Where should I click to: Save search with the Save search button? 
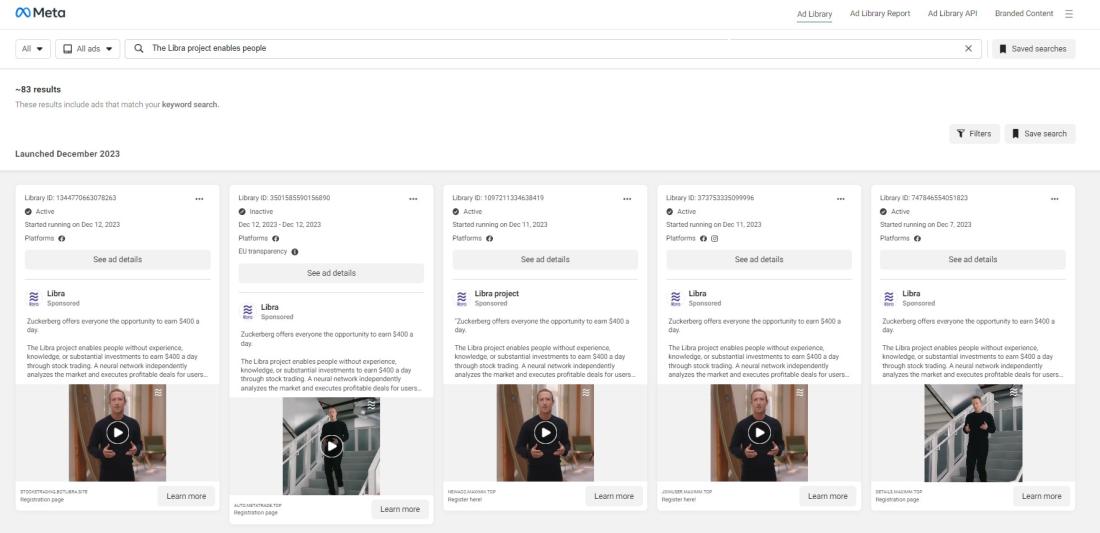(x=1040, y=133)
